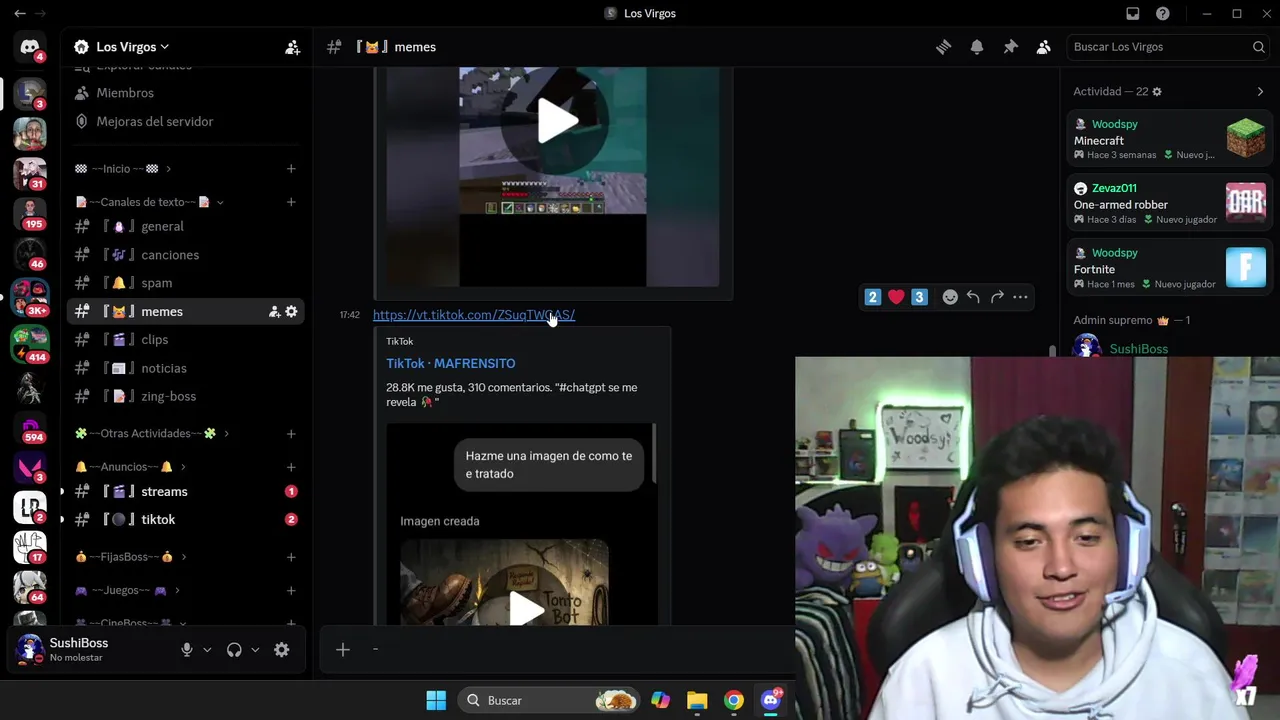Add channel plus in Canales de texto
This screenshot has height=720, width=1280.
291,202
